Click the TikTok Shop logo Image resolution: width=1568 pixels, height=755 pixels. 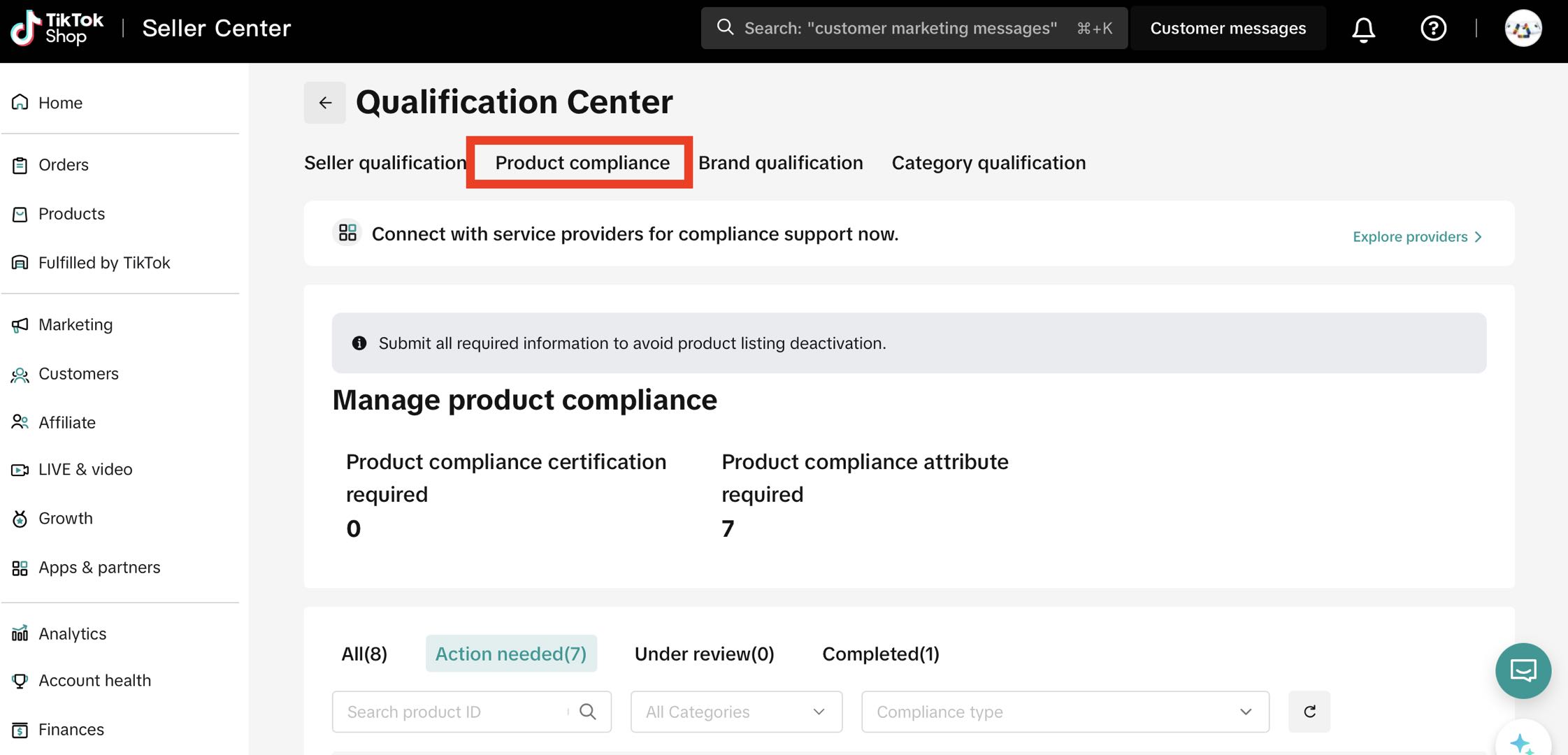click(x=57, y=28)
